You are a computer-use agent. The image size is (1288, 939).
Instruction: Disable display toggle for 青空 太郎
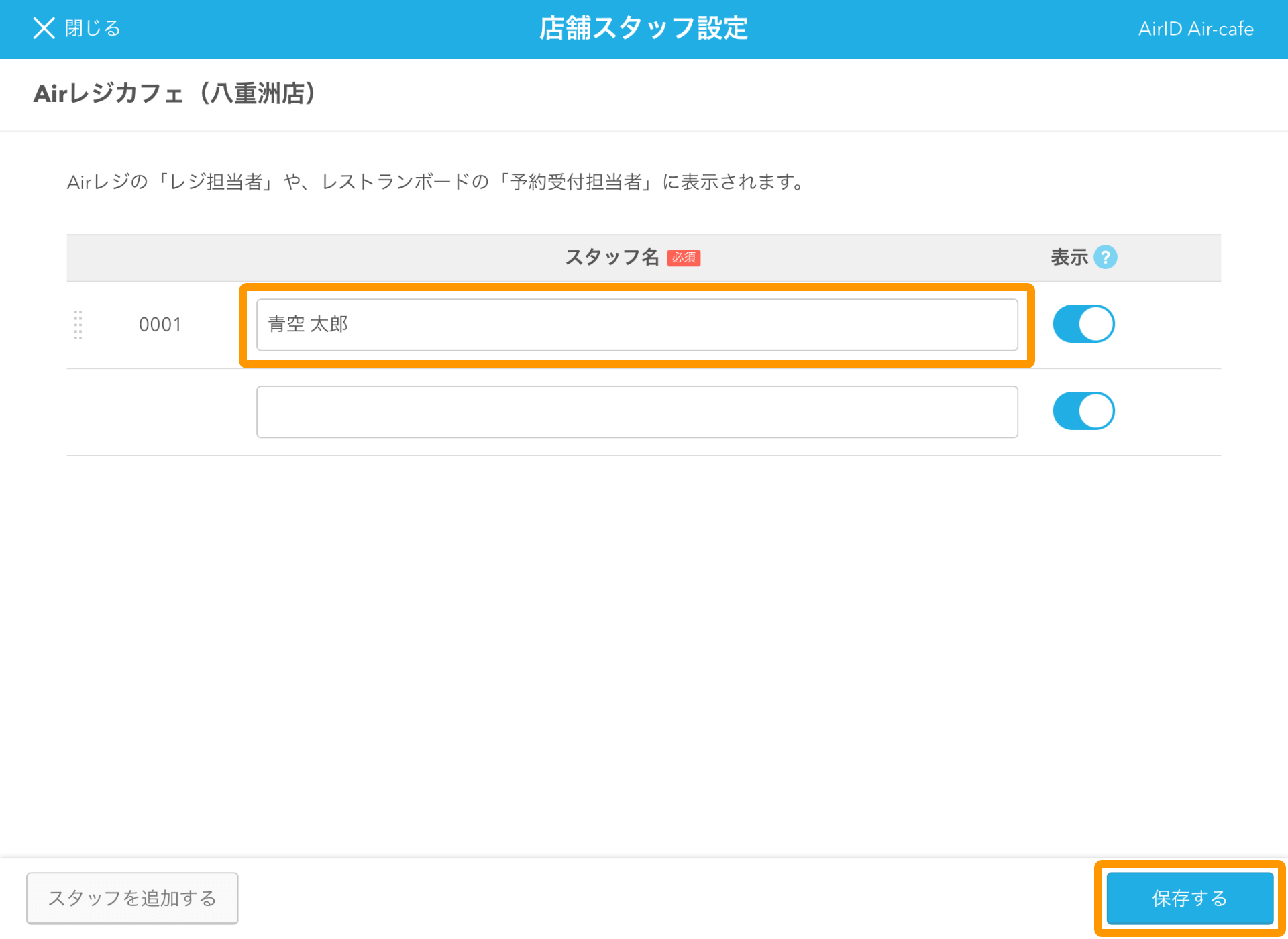pyautogui.click(x=1083, y=325)
